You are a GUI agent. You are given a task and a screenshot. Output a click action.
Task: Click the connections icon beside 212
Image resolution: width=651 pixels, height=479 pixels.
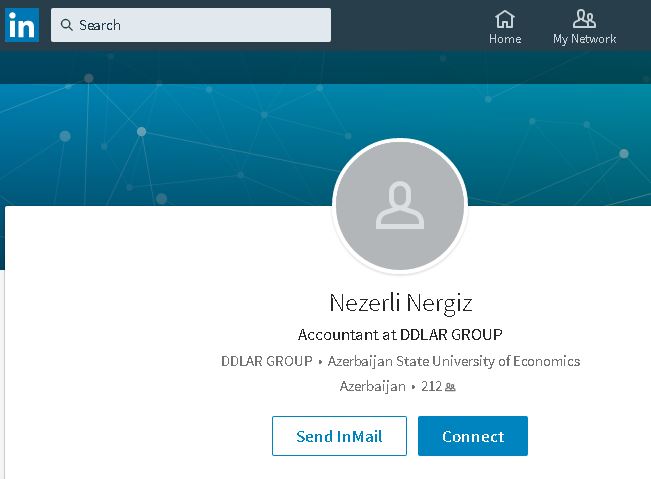click(x=451, y=387)
